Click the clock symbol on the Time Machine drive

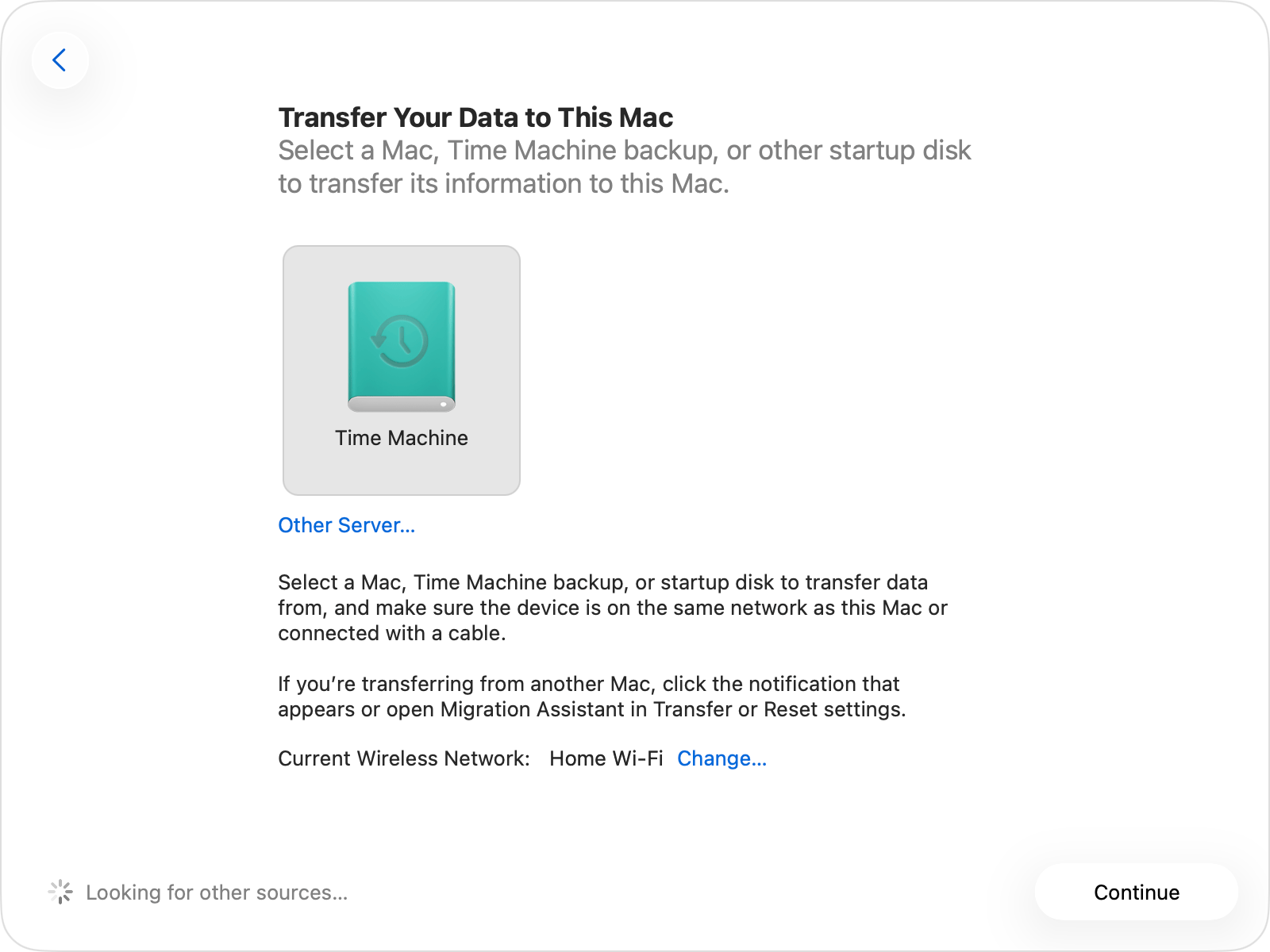click(401, 341)
